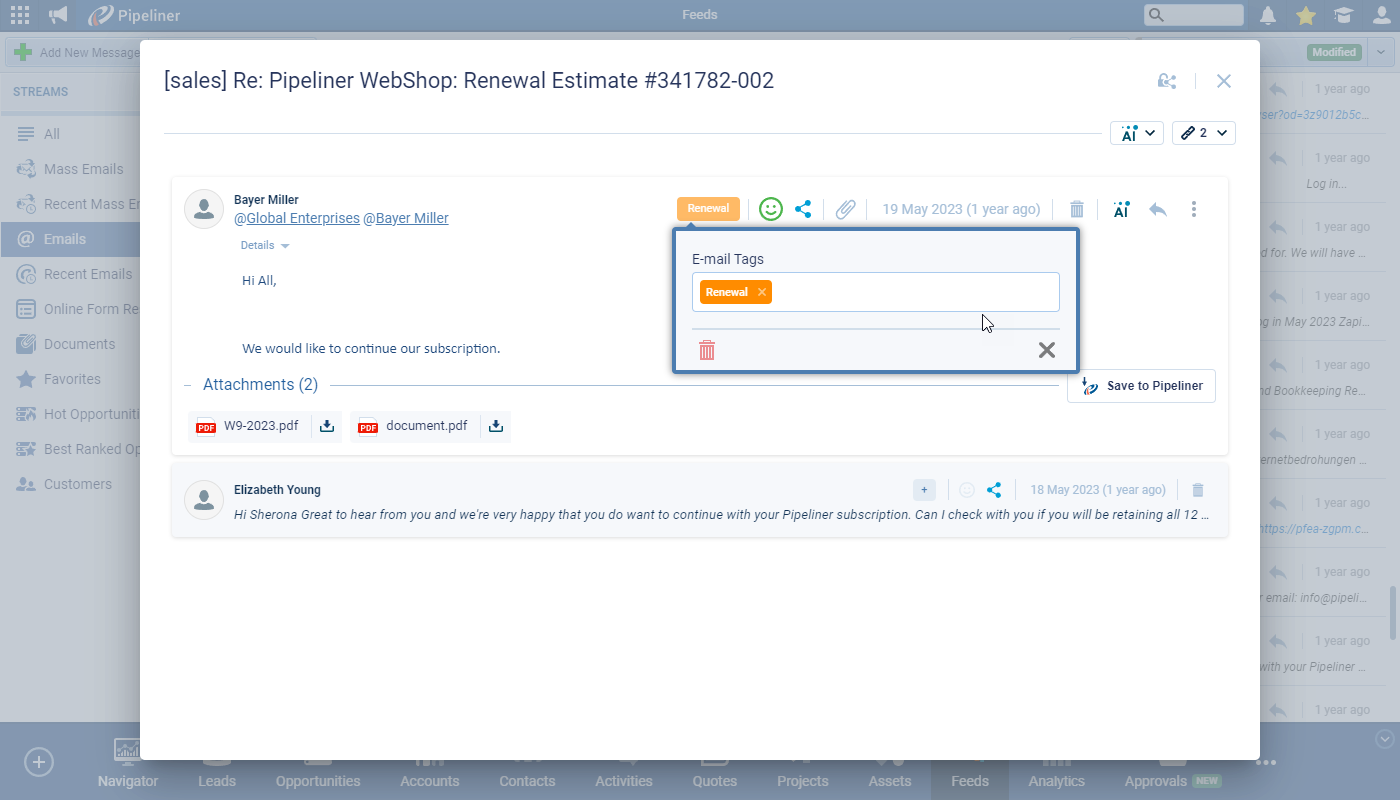Click the share icon on Bayer Miller's email
Image resolution: width=1400 pixels, height=800 pixels.
point(803,209)
